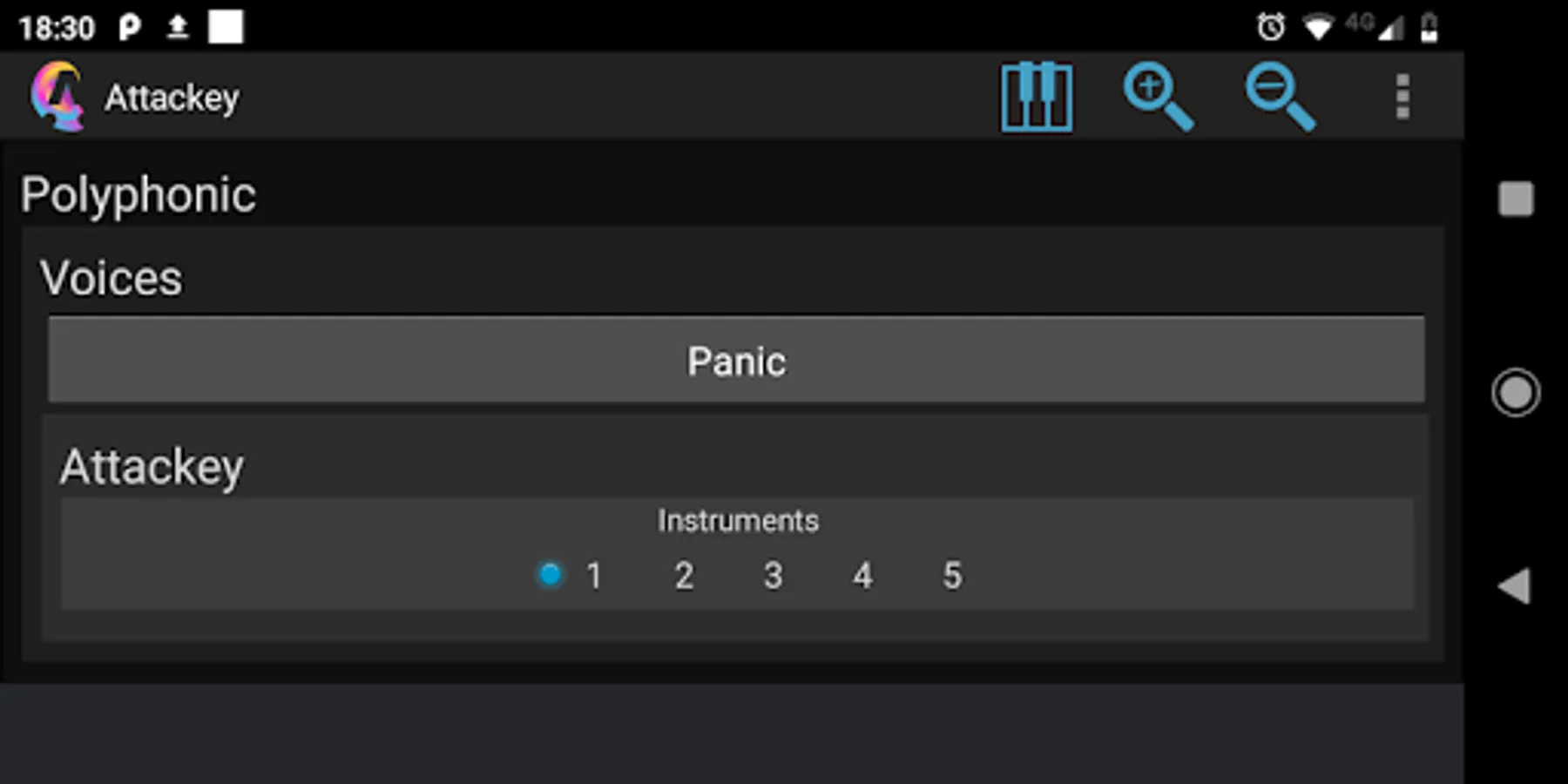
Task: Hit the Panic button
Action: point(736,360)
